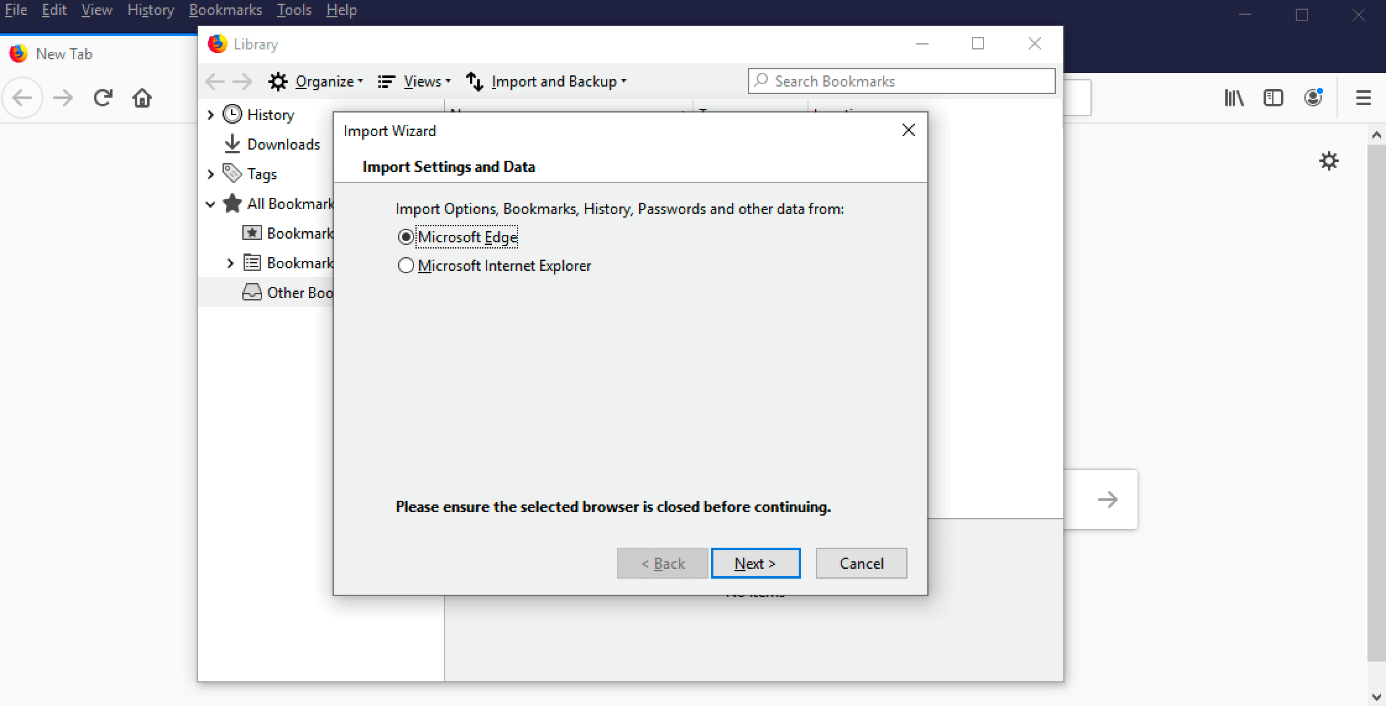Image resolution: width=1386 pixels, height=706 pixels.
Task: Toggle the sidebar icon in Firefox toolbar
Action: [x=1273, y=97]
